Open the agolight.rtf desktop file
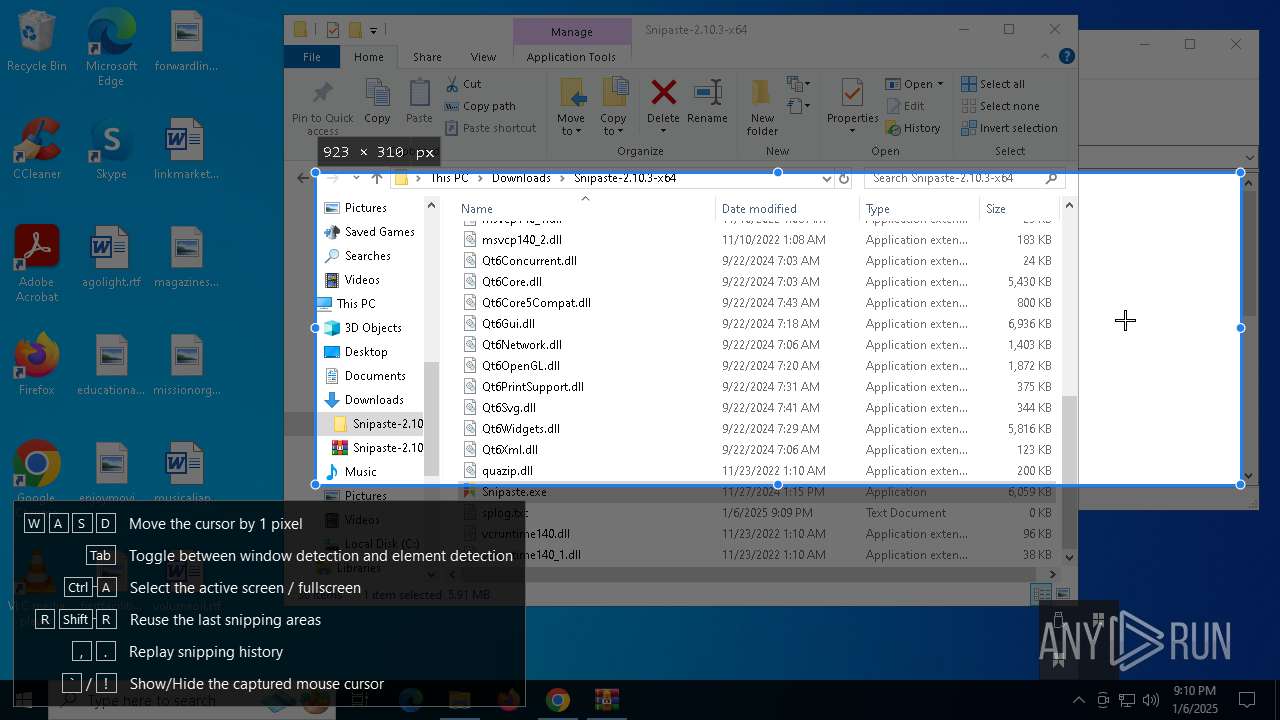This screenshot has width=1280, height=720. [111, 256]
